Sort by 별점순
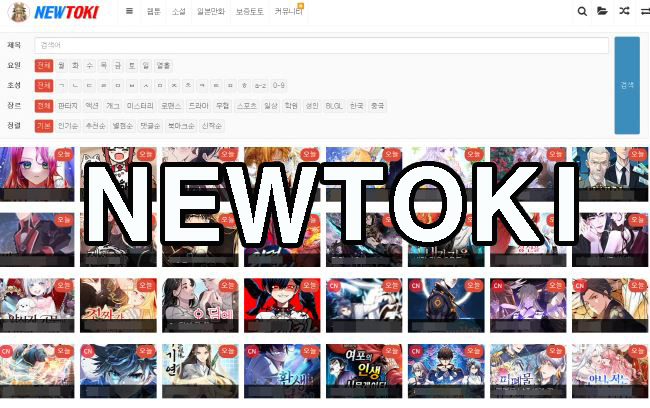Viewport: 650px width, 408px height. [x=123, y=126]
